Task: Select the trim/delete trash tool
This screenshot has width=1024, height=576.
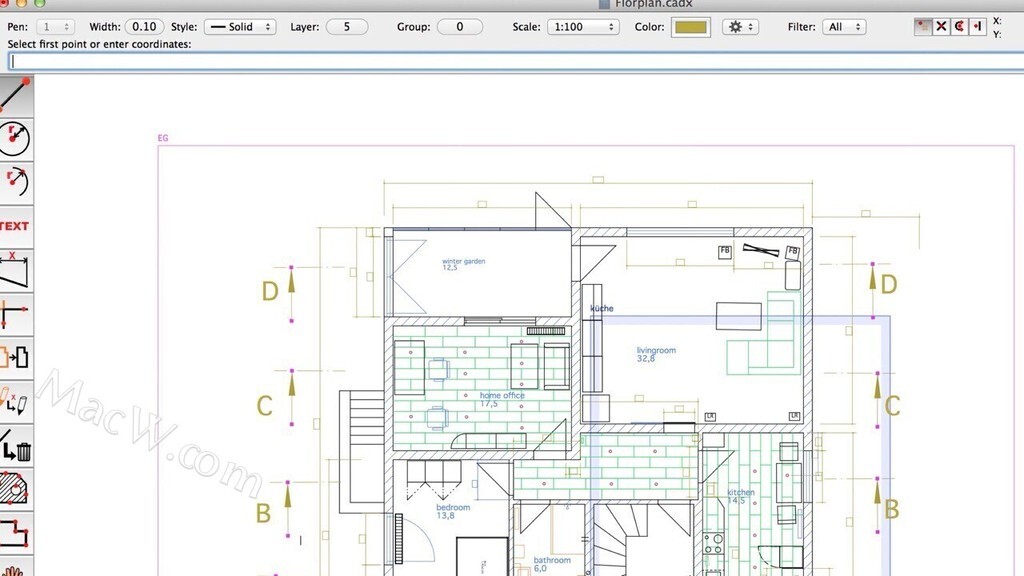Action: click(16, 445)
